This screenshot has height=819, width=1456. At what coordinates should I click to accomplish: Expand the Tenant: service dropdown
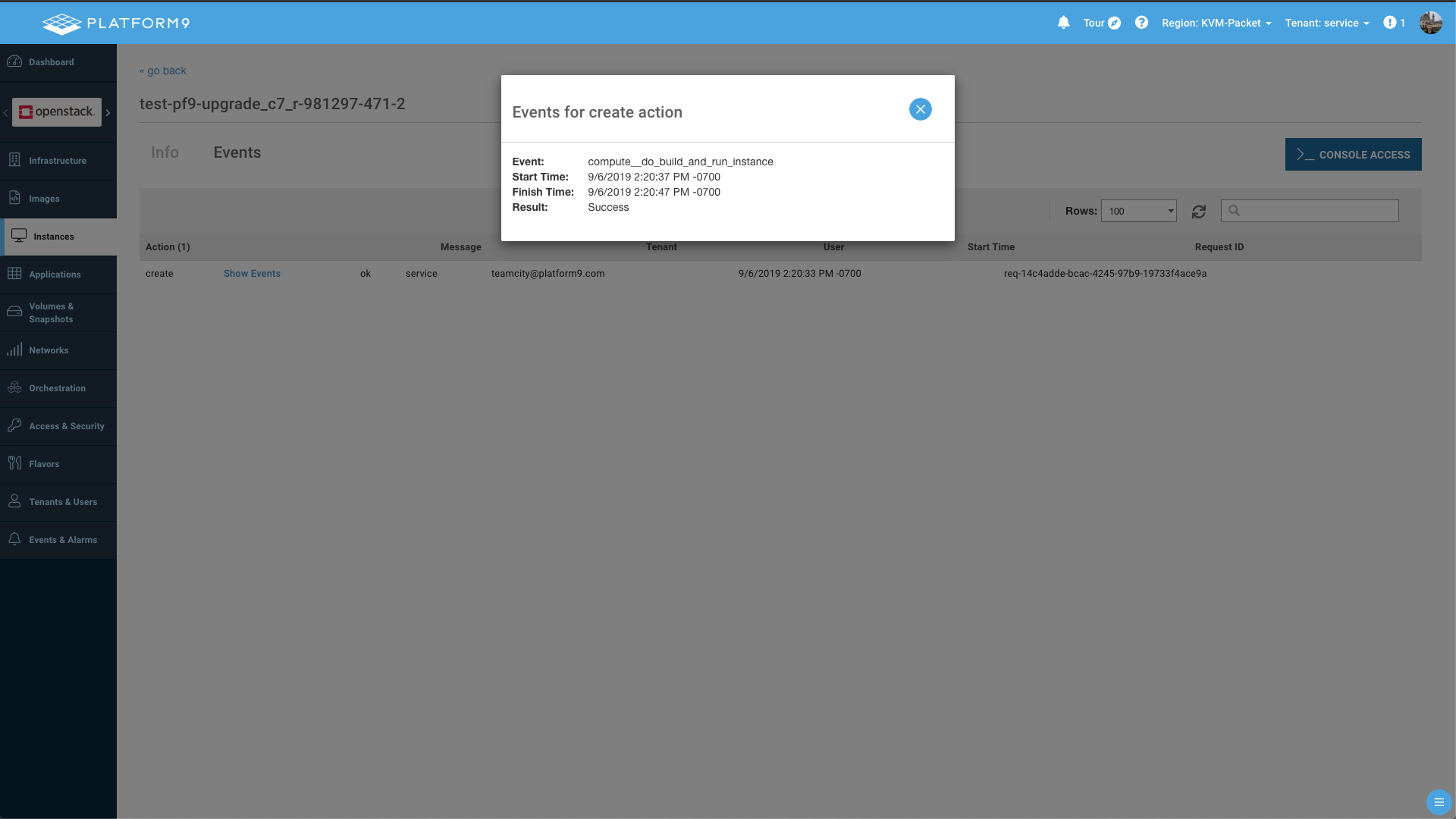1326,23
